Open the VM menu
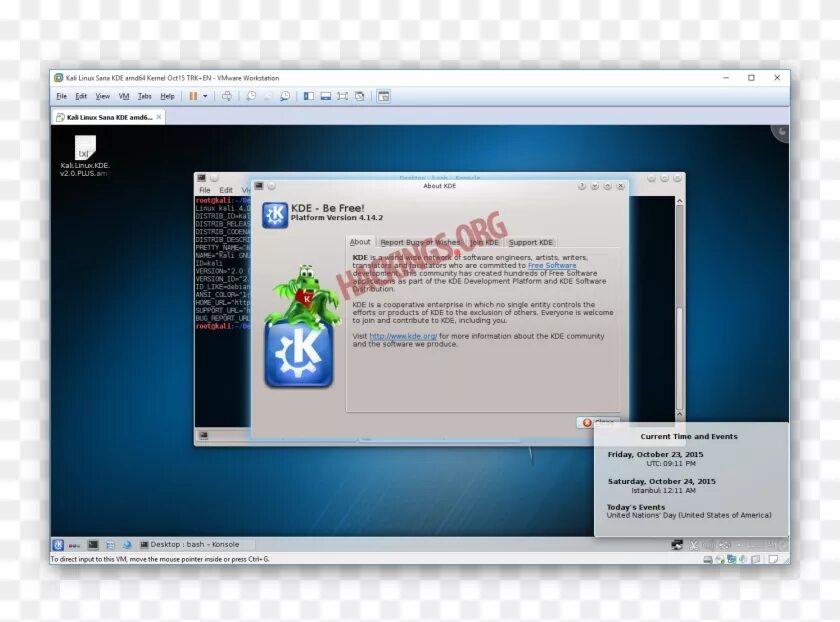Viewport: 840px width, 622px height. tap(124, 96)
